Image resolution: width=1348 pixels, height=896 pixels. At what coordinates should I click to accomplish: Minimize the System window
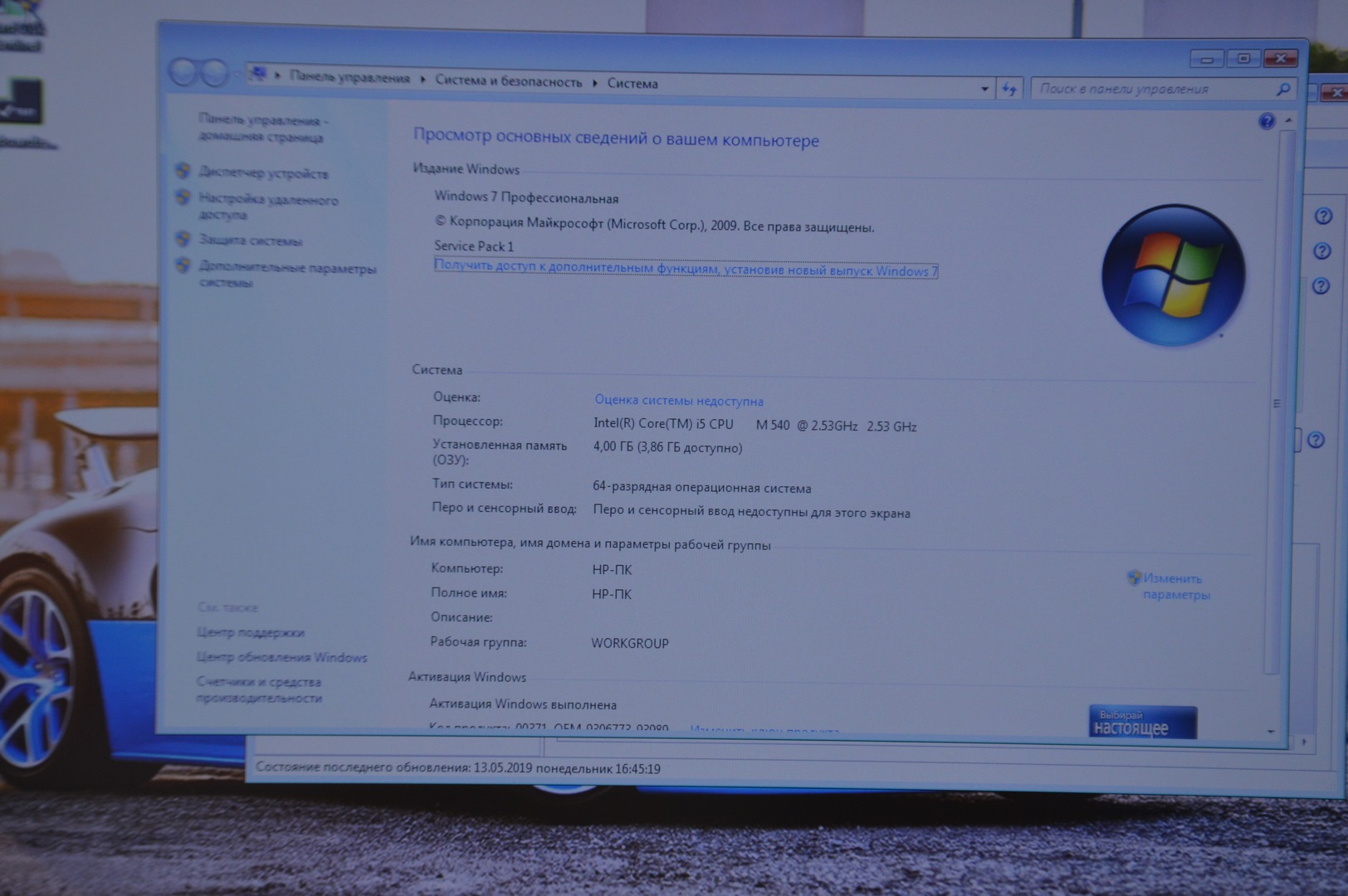click(1207, 59)
